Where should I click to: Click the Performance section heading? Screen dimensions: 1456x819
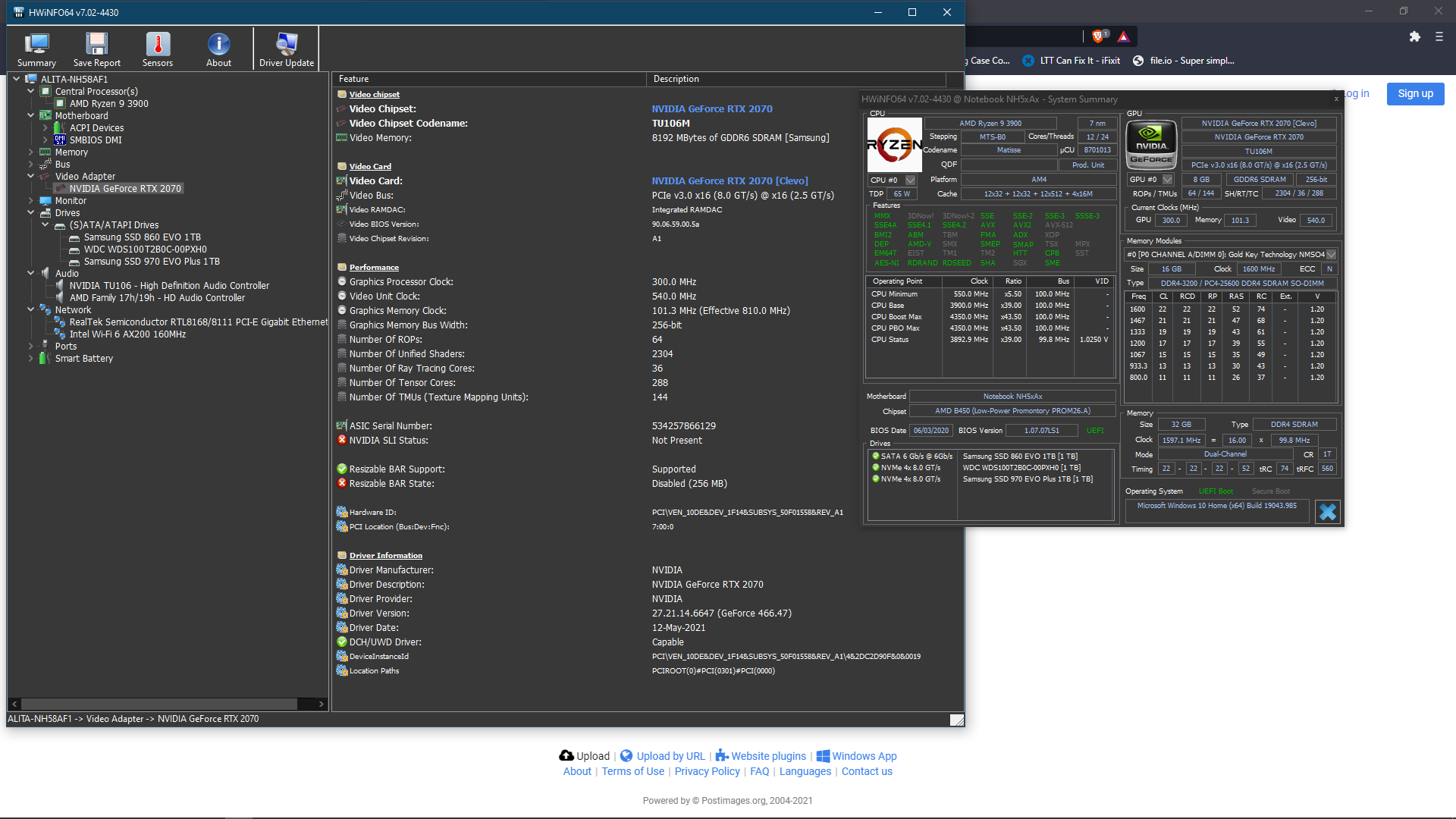(x=374, y=267)
